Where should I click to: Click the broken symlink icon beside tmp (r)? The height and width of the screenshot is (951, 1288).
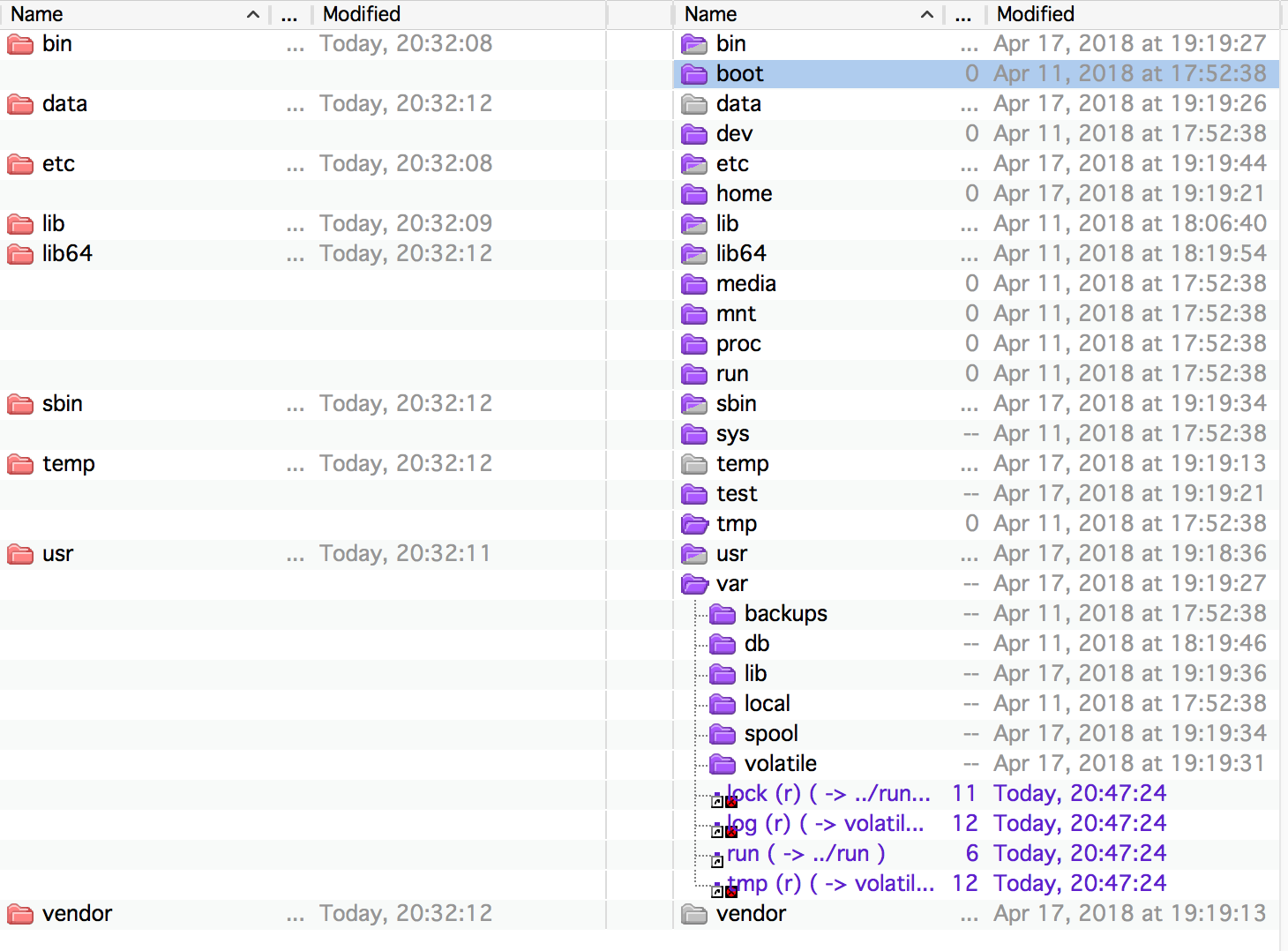(x=724, y=891)
